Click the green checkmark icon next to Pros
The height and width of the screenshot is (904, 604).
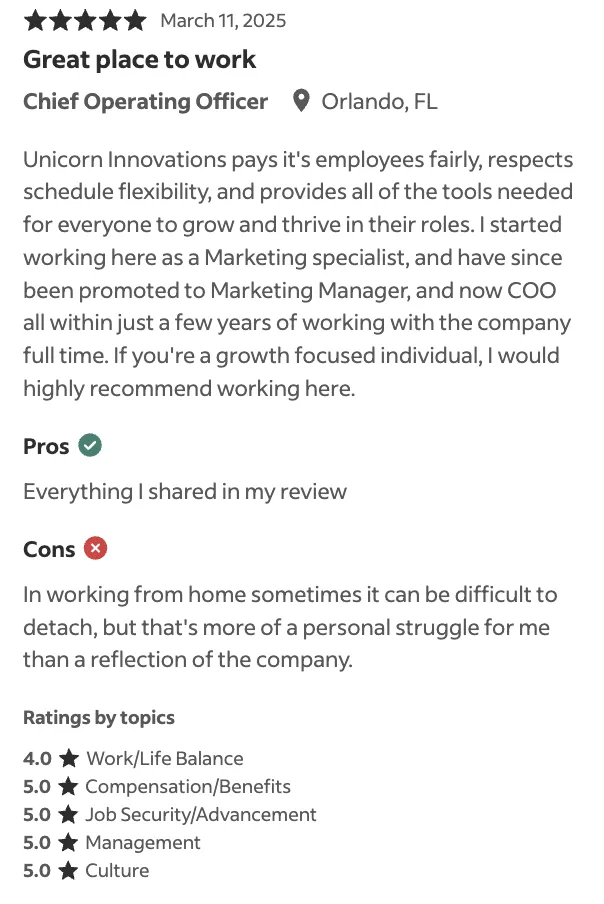(x=90, y=445)
